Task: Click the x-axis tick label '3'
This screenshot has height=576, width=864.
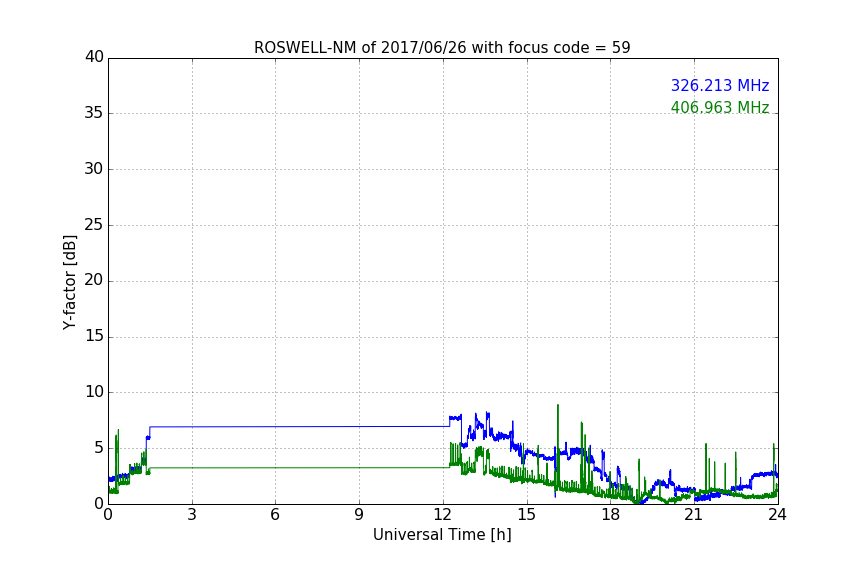Action: 192,515
